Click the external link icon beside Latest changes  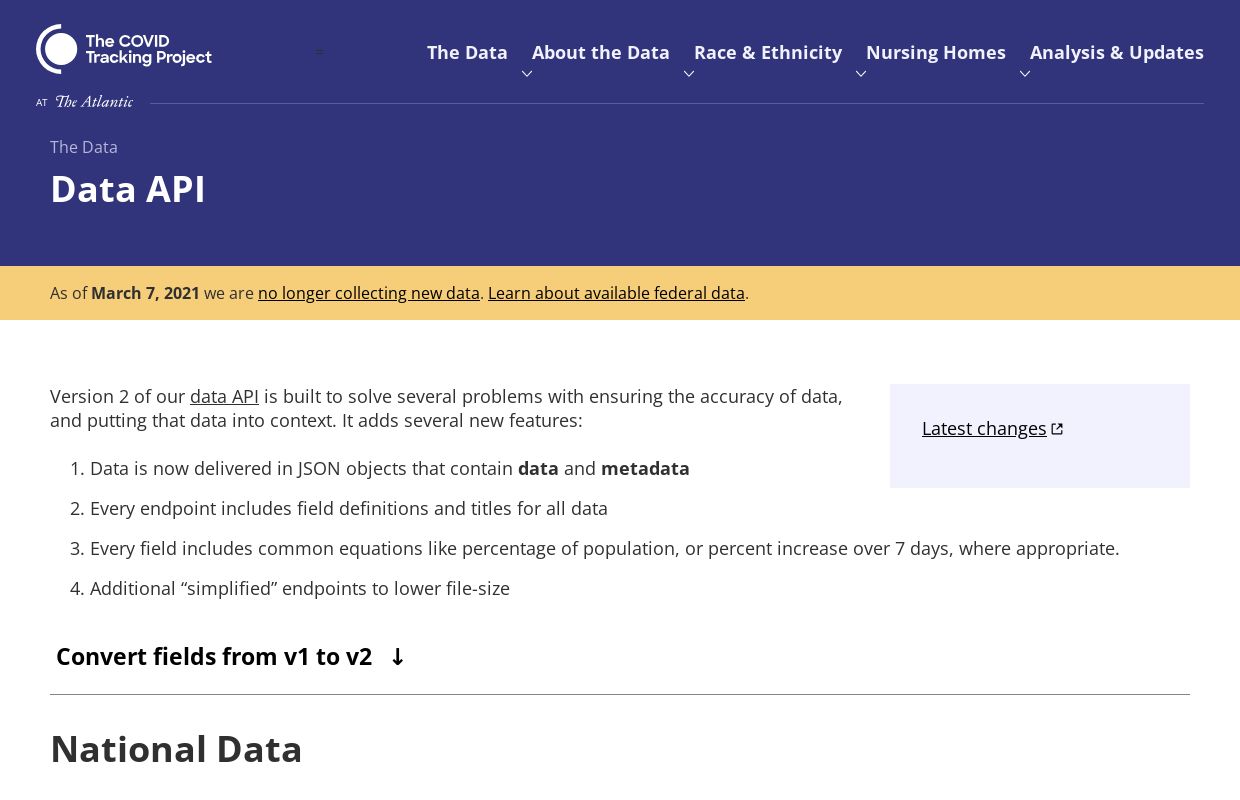tap(1057, 429)
